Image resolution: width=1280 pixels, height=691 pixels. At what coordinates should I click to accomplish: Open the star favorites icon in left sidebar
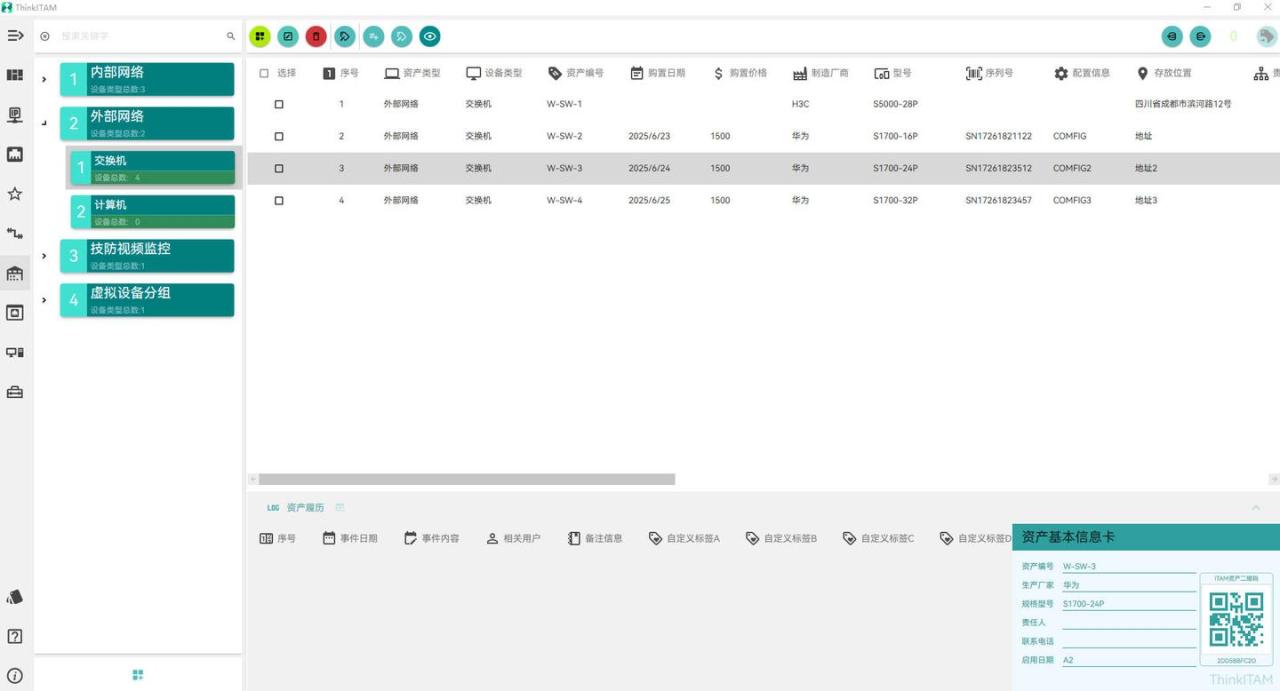click(15, 194)
